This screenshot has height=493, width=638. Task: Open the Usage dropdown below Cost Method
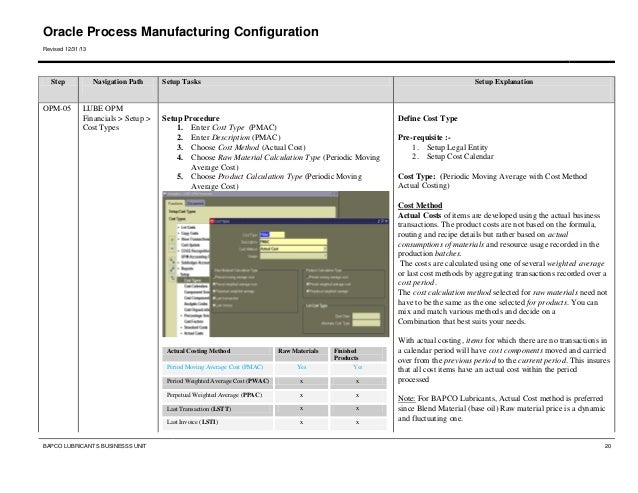(325, 256)
